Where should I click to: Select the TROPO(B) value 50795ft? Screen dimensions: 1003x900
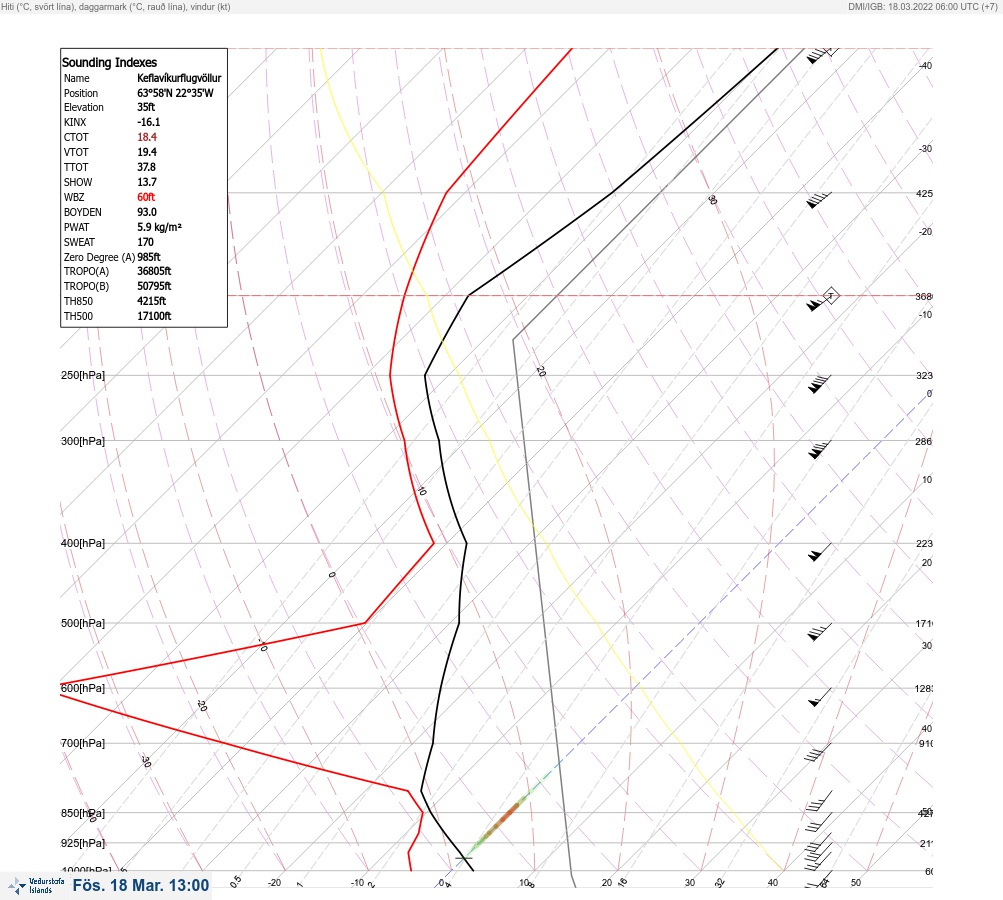click(x=154, y=286)
